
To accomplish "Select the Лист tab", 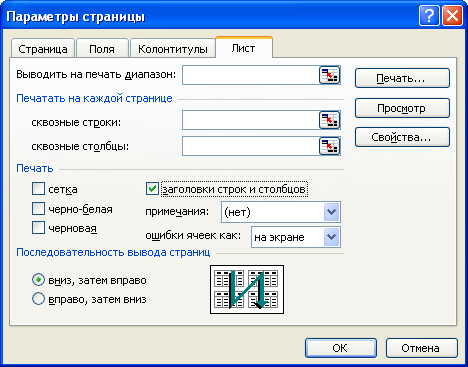I will [244, 48].
